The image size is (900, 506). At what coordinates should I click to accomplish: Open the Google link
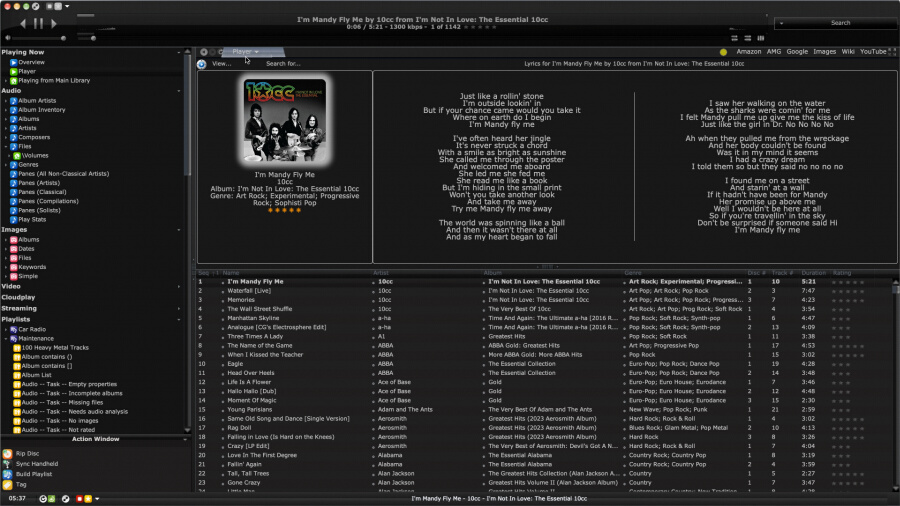point(797,52)
